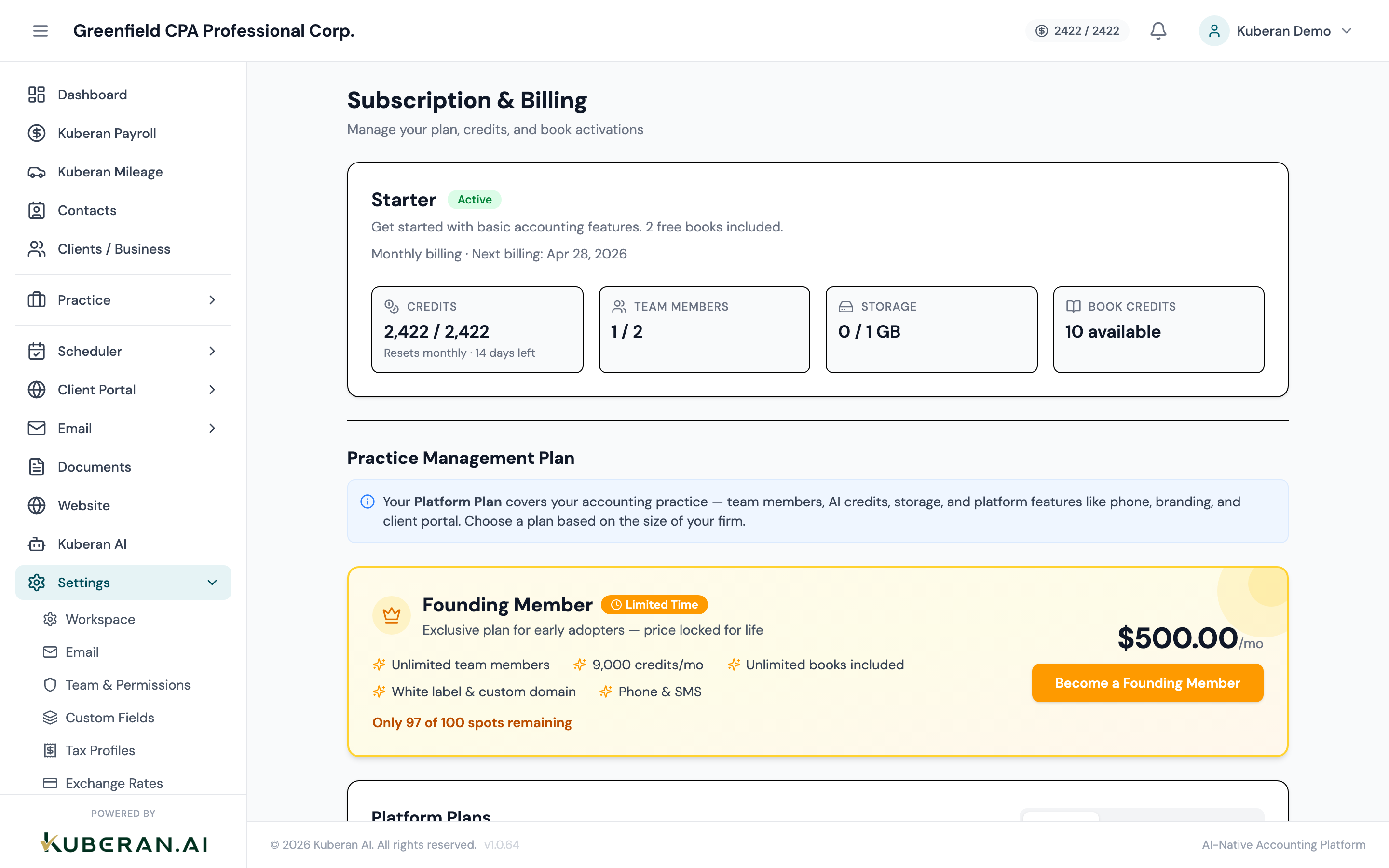Viewport: 1389px width, 868px height.
Task: Open Website in the sidebar
Action: 123,506
